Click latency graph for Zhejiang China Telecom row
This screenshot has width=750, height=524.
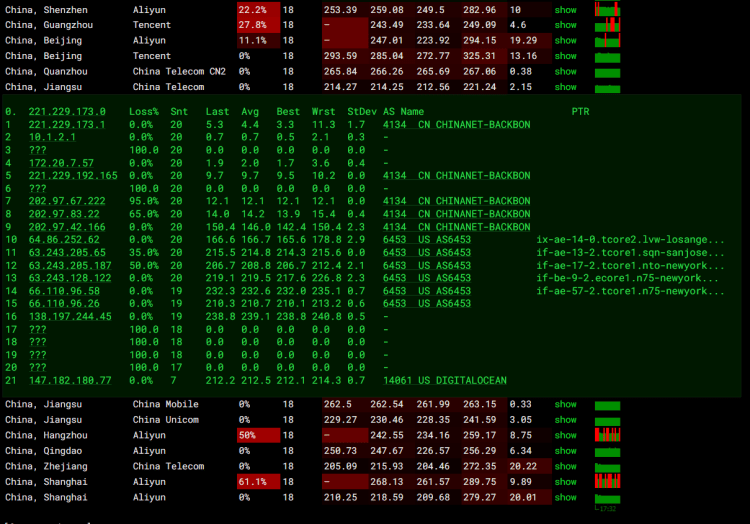[607, 468]
